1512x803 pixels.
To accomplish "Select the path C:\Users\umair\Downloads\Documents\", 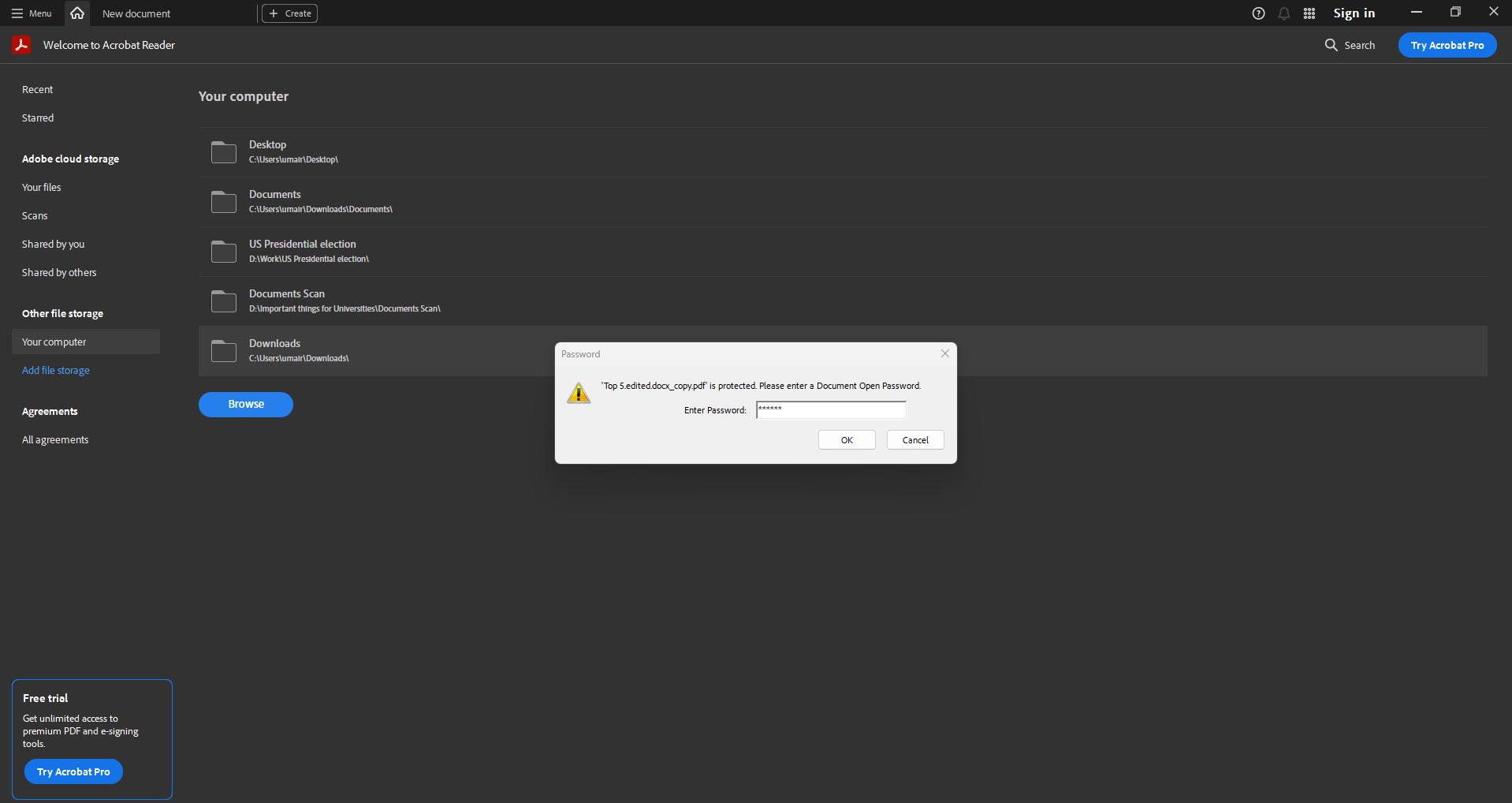I will [x=321, y=209].
